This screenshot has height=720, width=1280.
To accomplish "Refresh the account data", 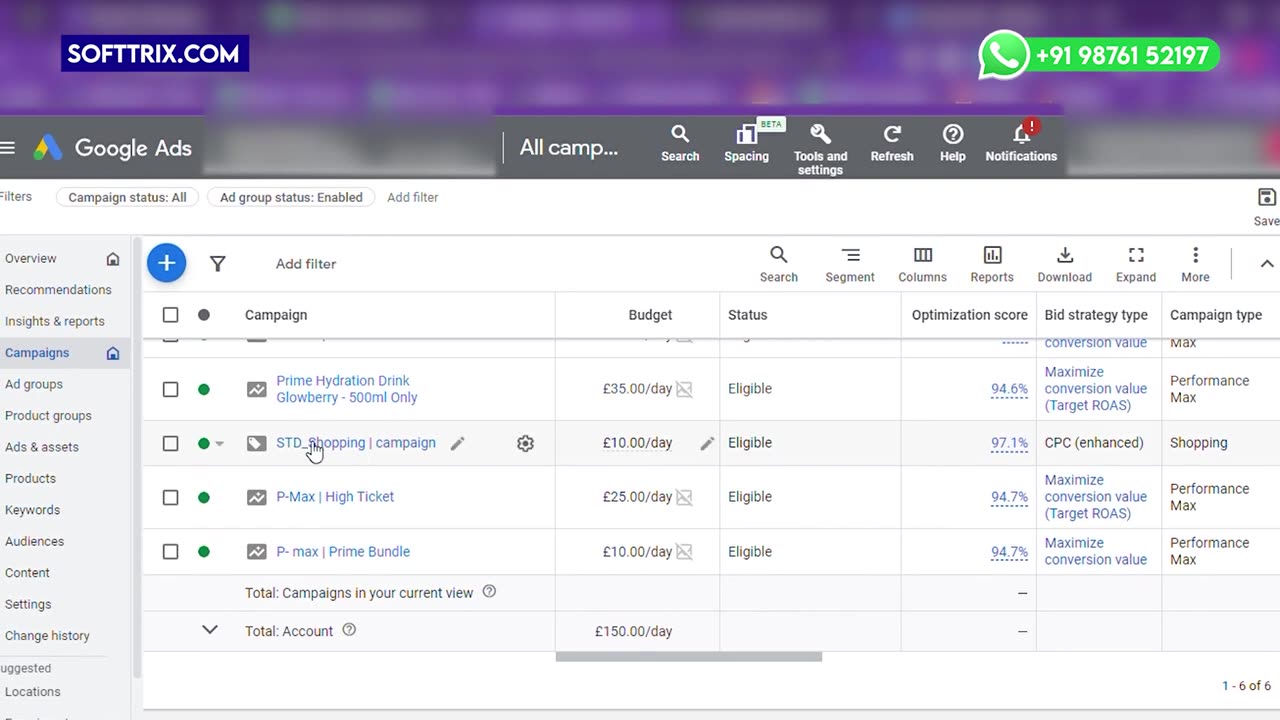I will click(892, 143).
